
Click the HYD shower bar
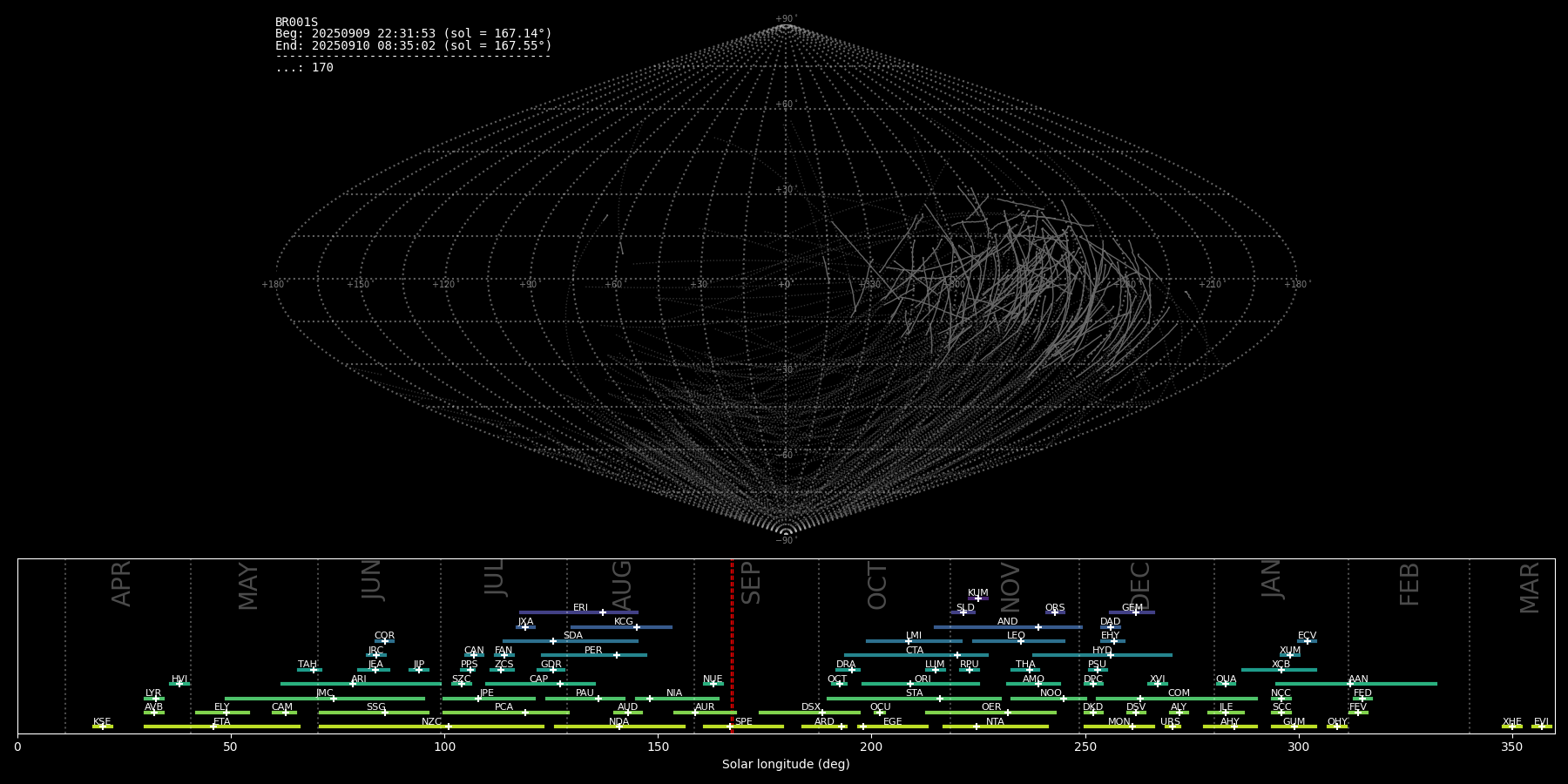1102,655
